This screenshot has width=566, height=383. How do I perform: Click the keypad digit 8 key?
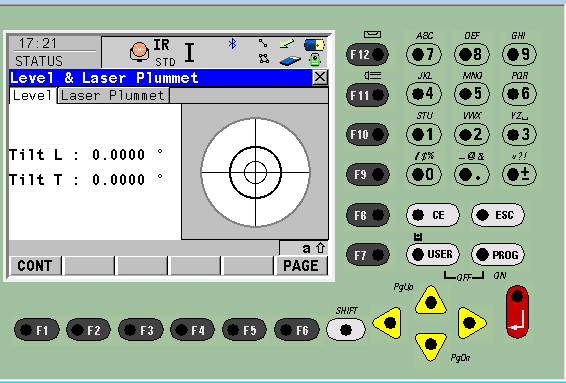point(472,55)
